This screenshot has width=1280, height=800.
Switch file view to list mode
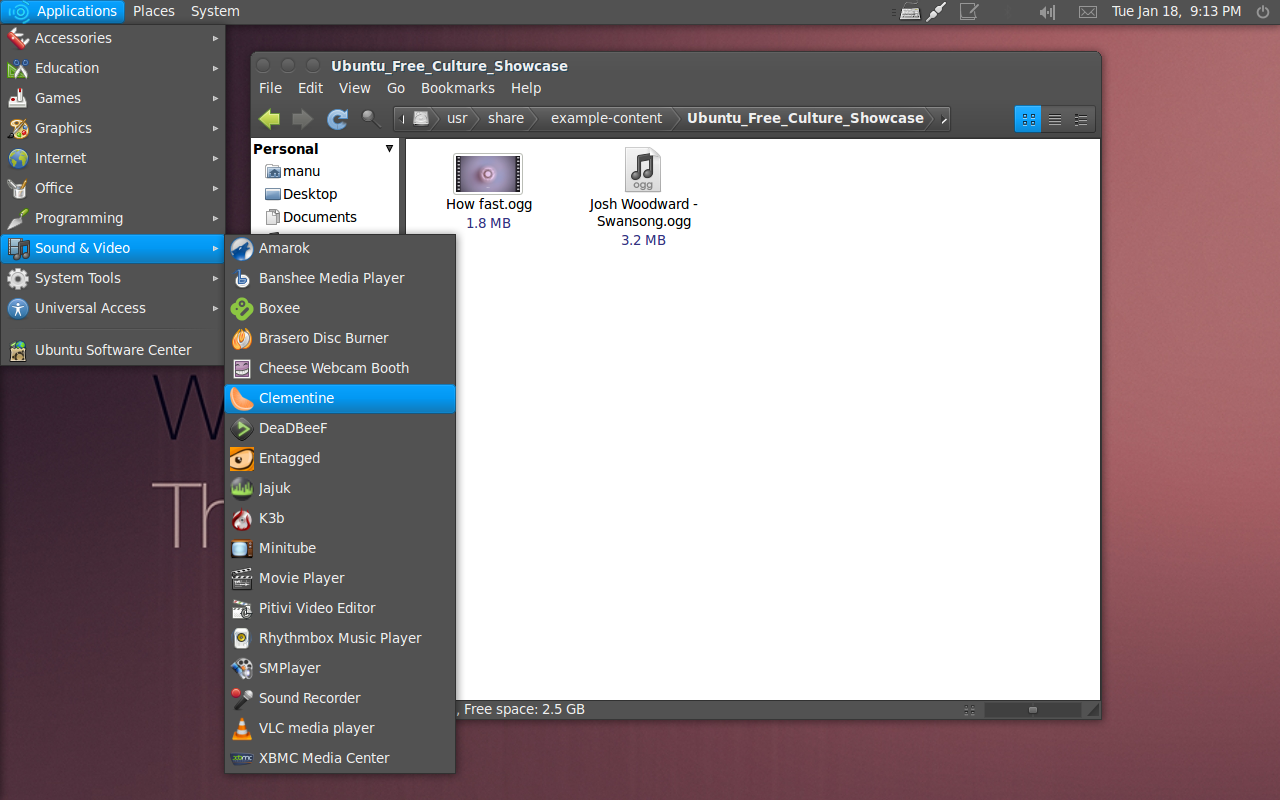pos(1054,118)
